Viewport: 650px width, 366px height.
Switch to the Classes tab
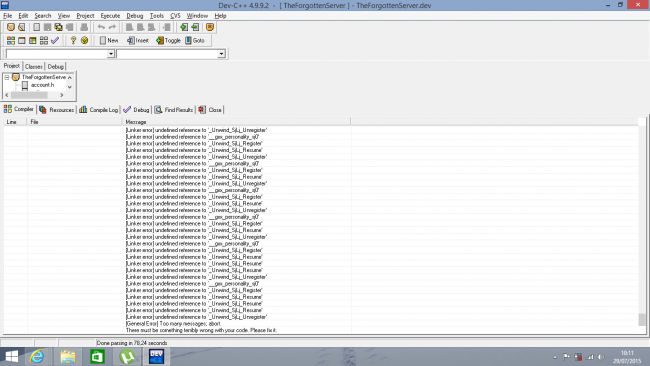click(34, 67)
